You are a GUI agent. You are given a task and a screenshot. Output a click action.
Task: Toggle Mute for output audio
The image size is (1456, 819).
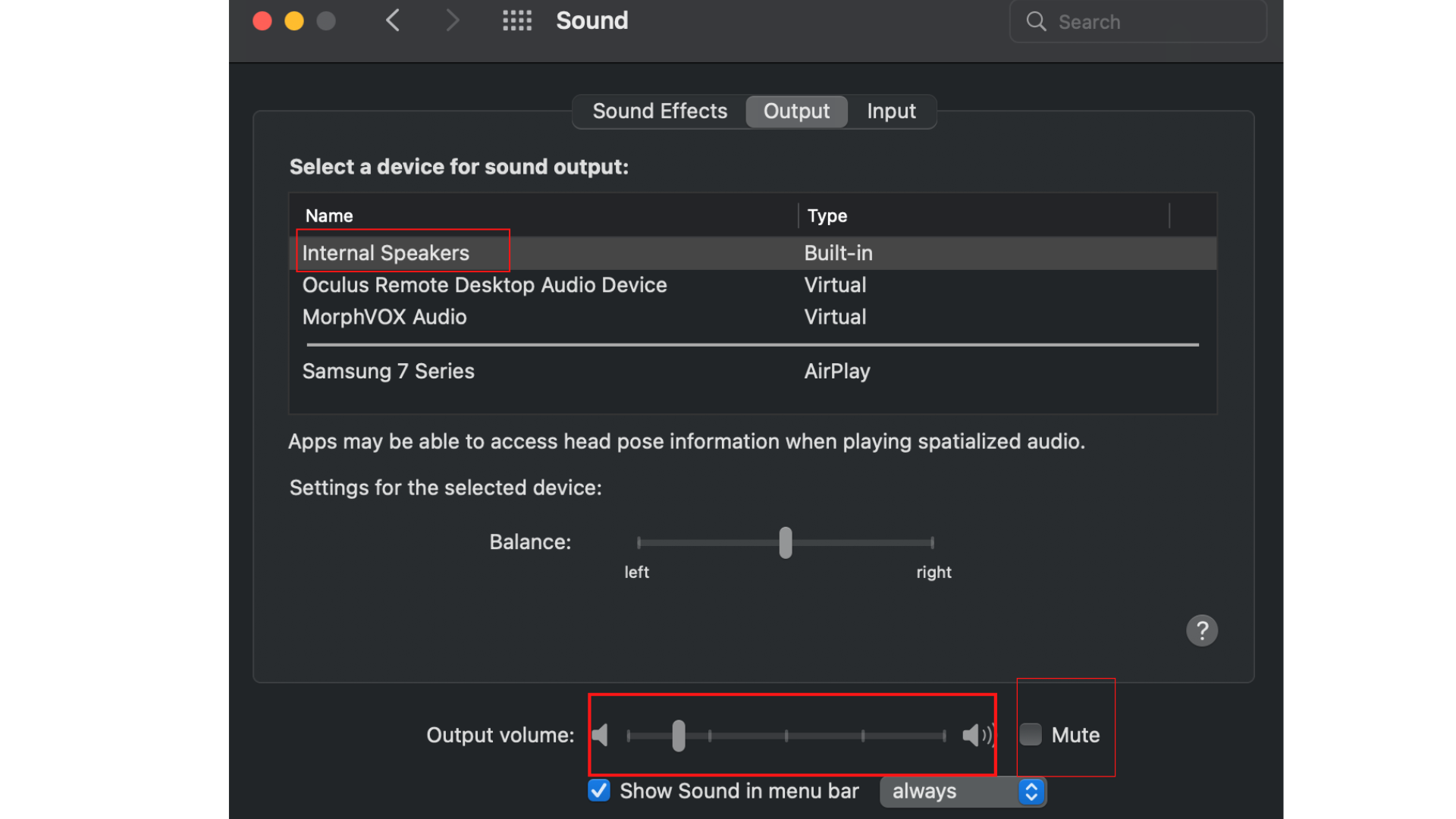(x=1030, y=734)
